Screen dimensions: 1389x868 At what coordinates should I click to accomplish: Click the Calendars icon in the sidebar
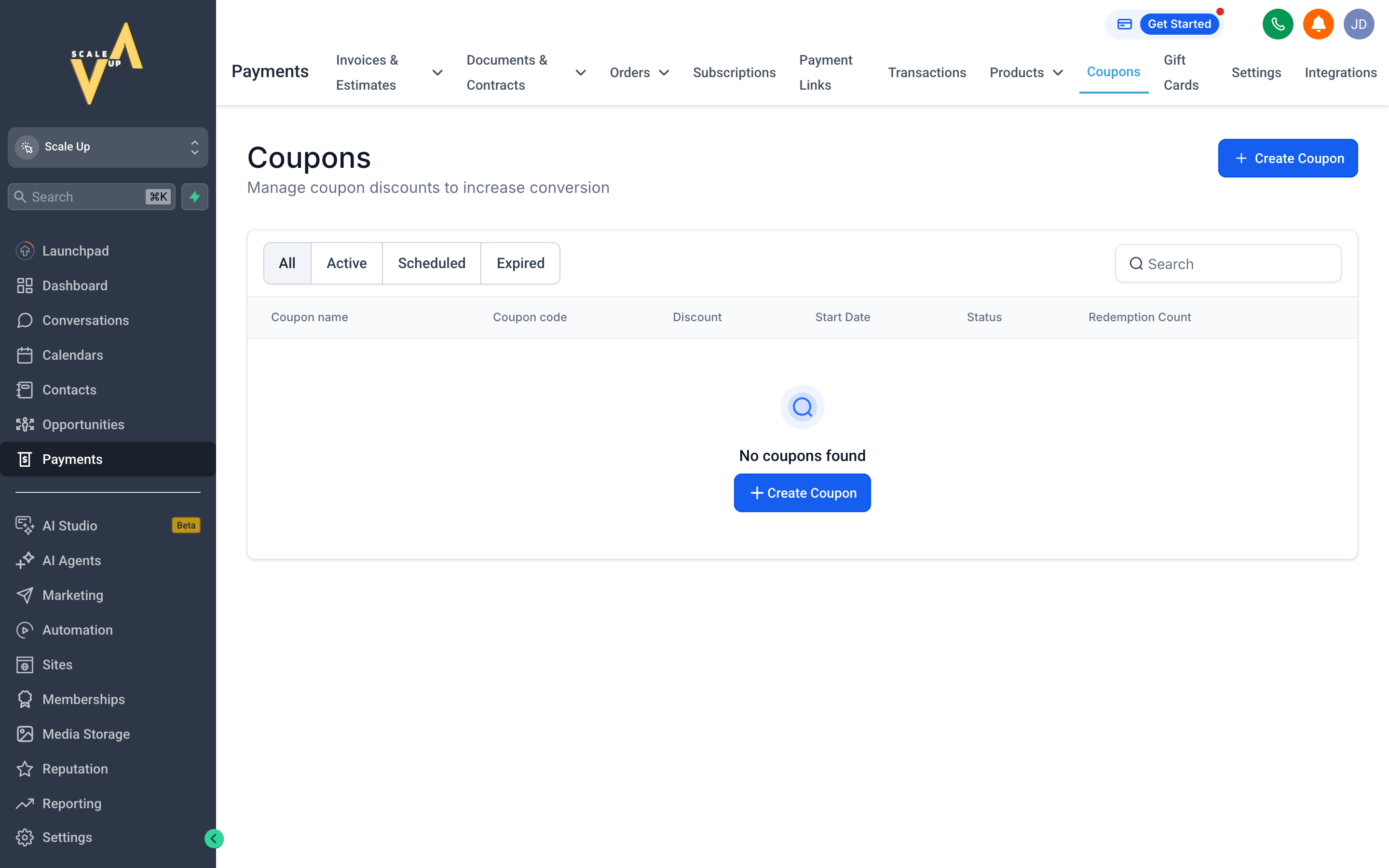[x=25, y=355]
